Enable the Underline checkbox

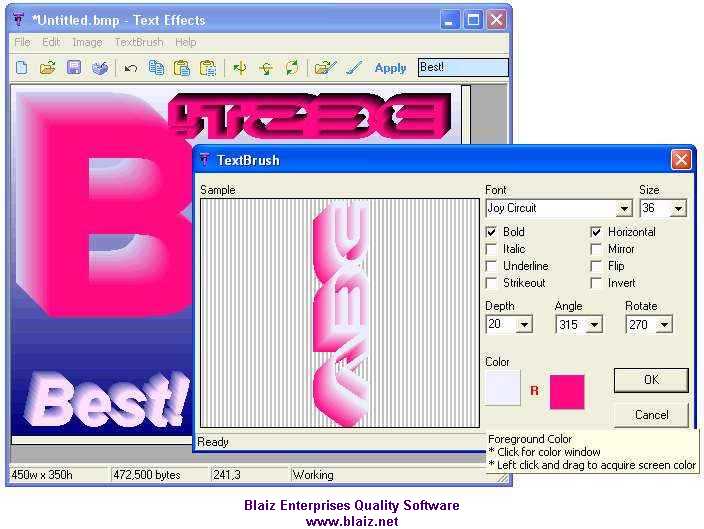(x=492, y=266)
